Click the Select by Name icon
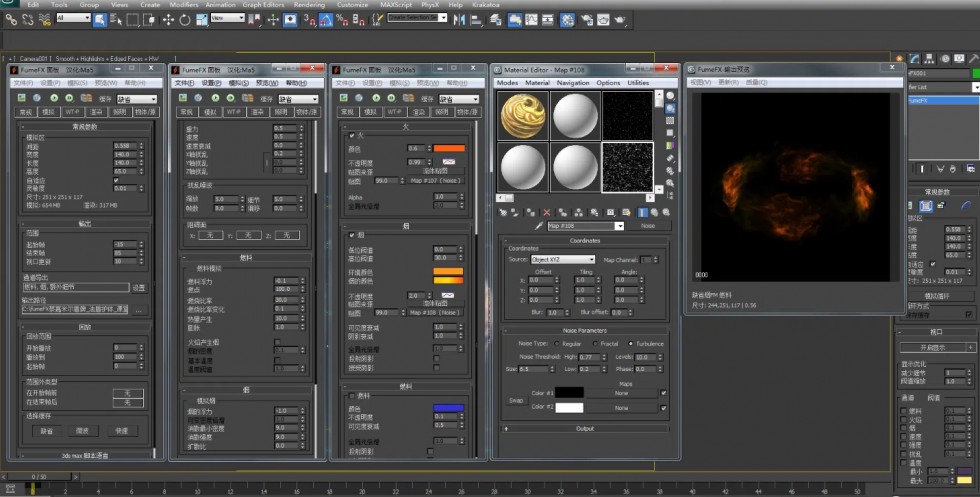Image resolution: width=980 pixels, height=497 pixels. coord(116,20)
